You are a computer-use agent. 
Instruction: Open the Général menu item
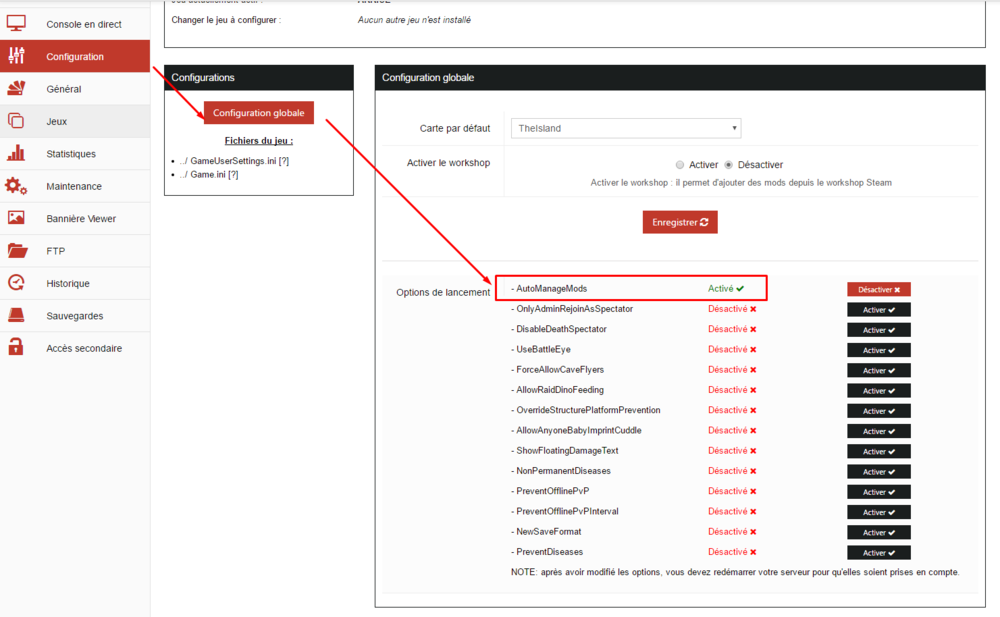[64, 89]
